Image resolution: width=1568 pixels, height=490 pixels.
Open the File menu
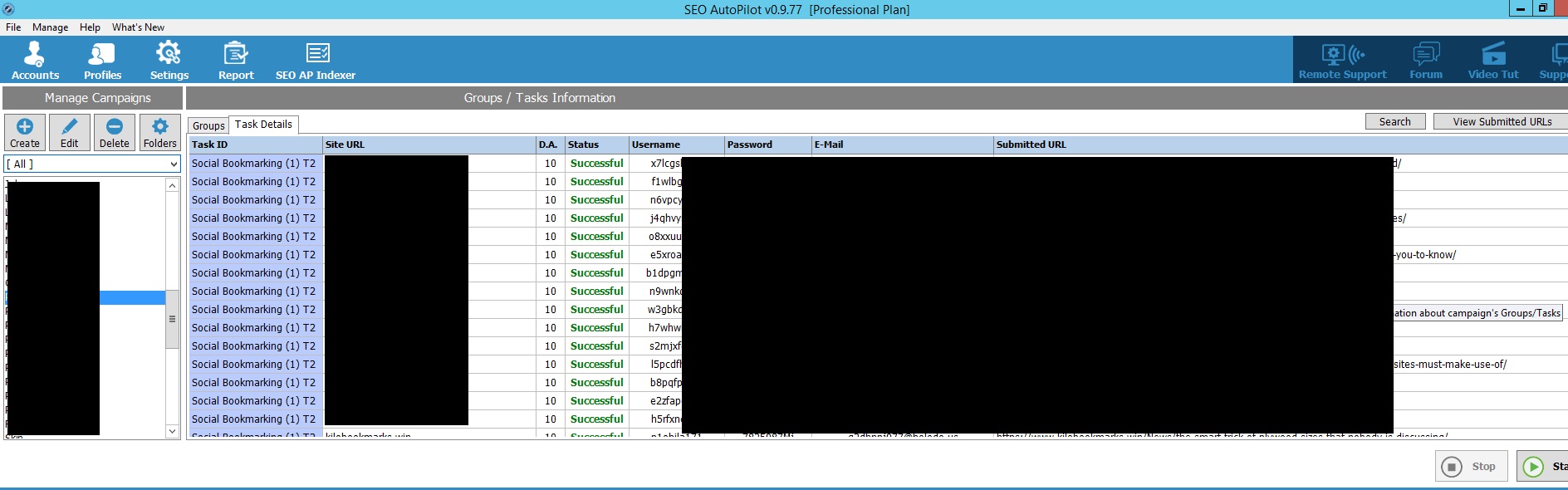click(x=13, y=27)
